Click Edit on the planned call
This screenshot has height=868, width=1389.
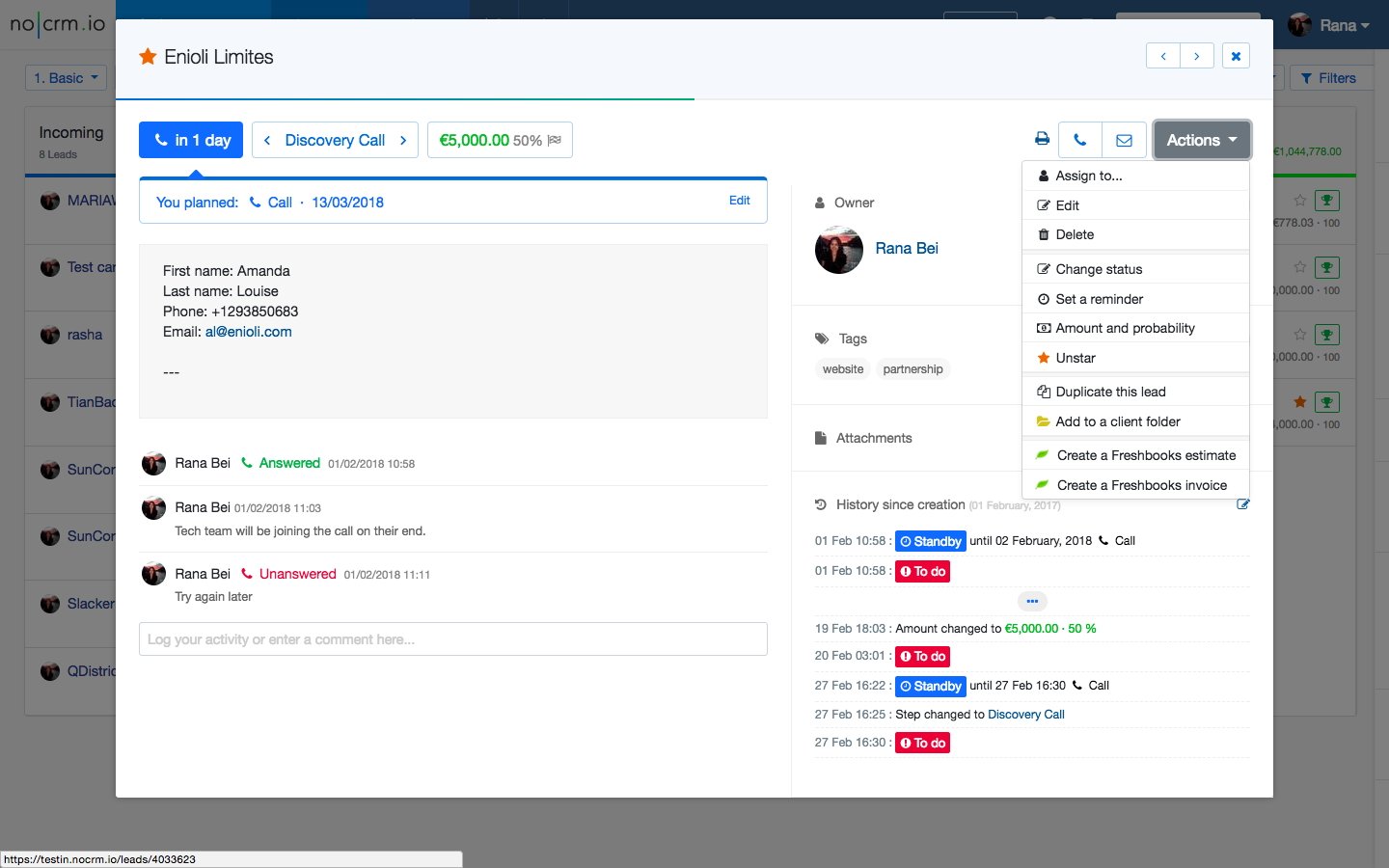click(x=739, y=201)
